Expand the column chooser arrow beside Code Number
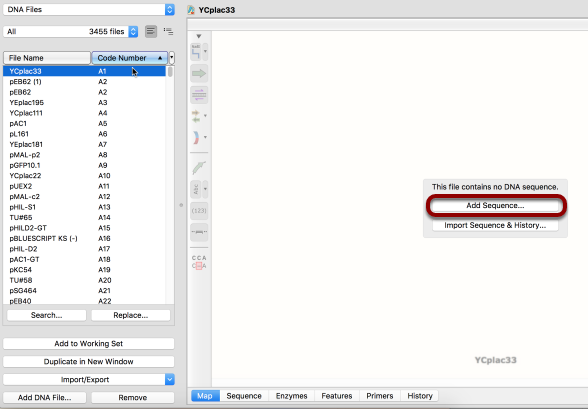Image resolution: width=588 pixels, height=409 pixels. click(x=172, y=58)
